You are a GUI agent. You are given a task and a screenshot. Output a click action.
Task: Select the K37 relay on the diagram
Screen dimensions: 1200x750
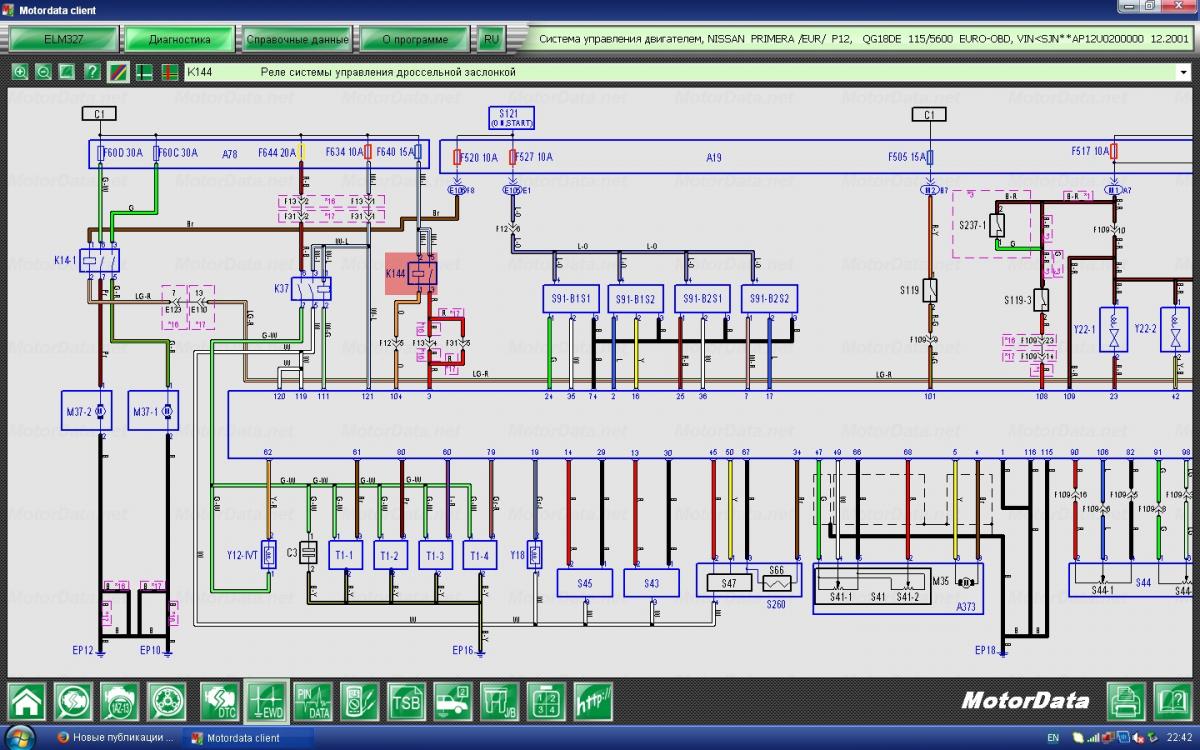tap(310, 288)
